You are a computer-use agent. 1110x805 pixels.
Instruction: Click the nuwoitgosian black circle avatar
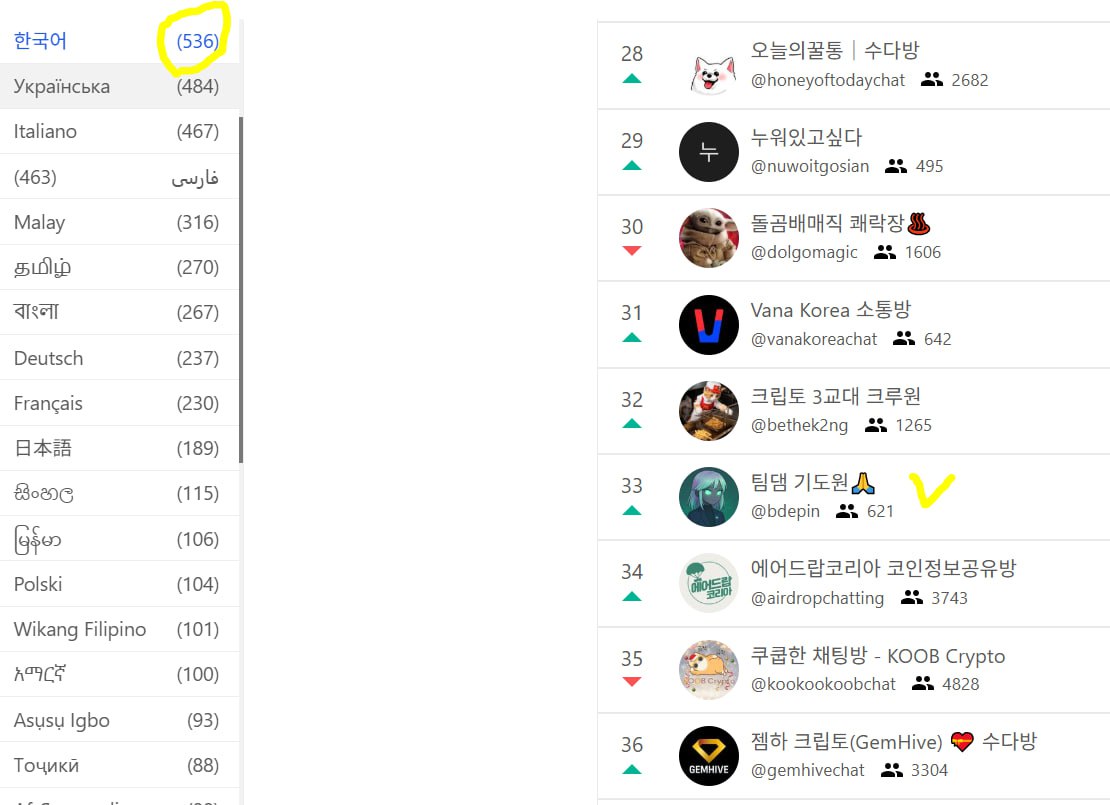709,152
